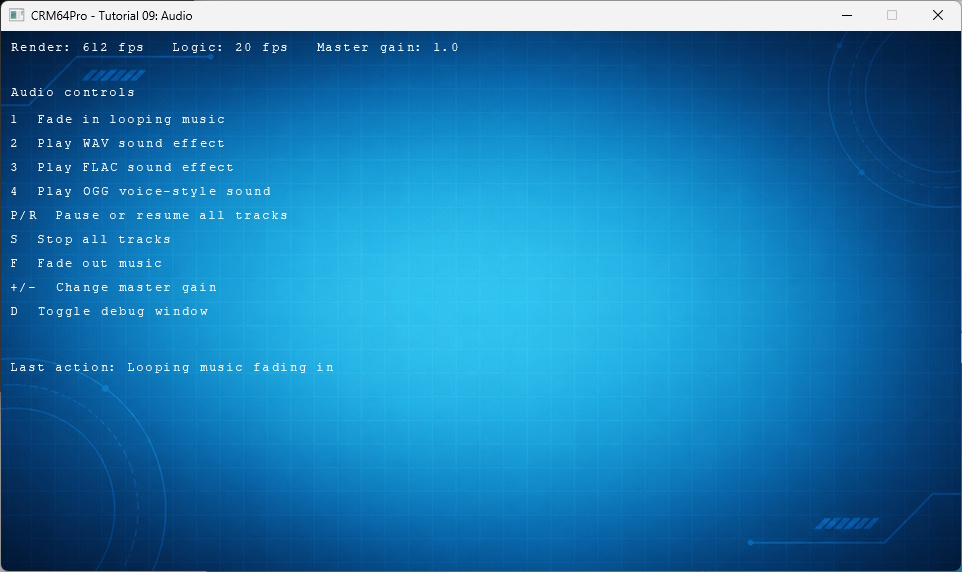Minimize the Tutorial 09 Audio window
This screenshot has height=572, width=962.
click(x=847, y=15)
